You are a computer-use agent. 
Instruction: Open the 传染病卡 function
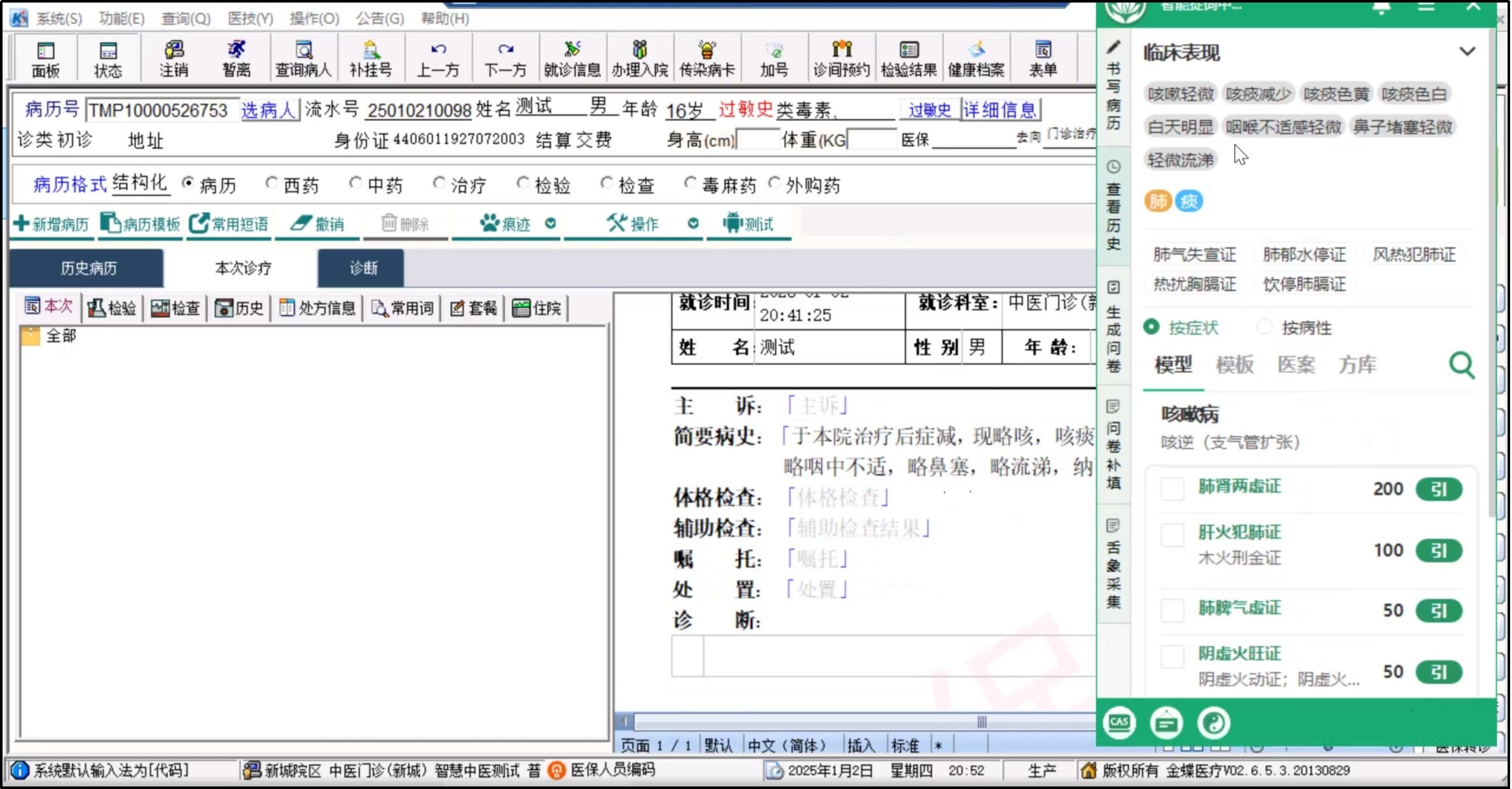pyautogui.click(x=707, y=58)
